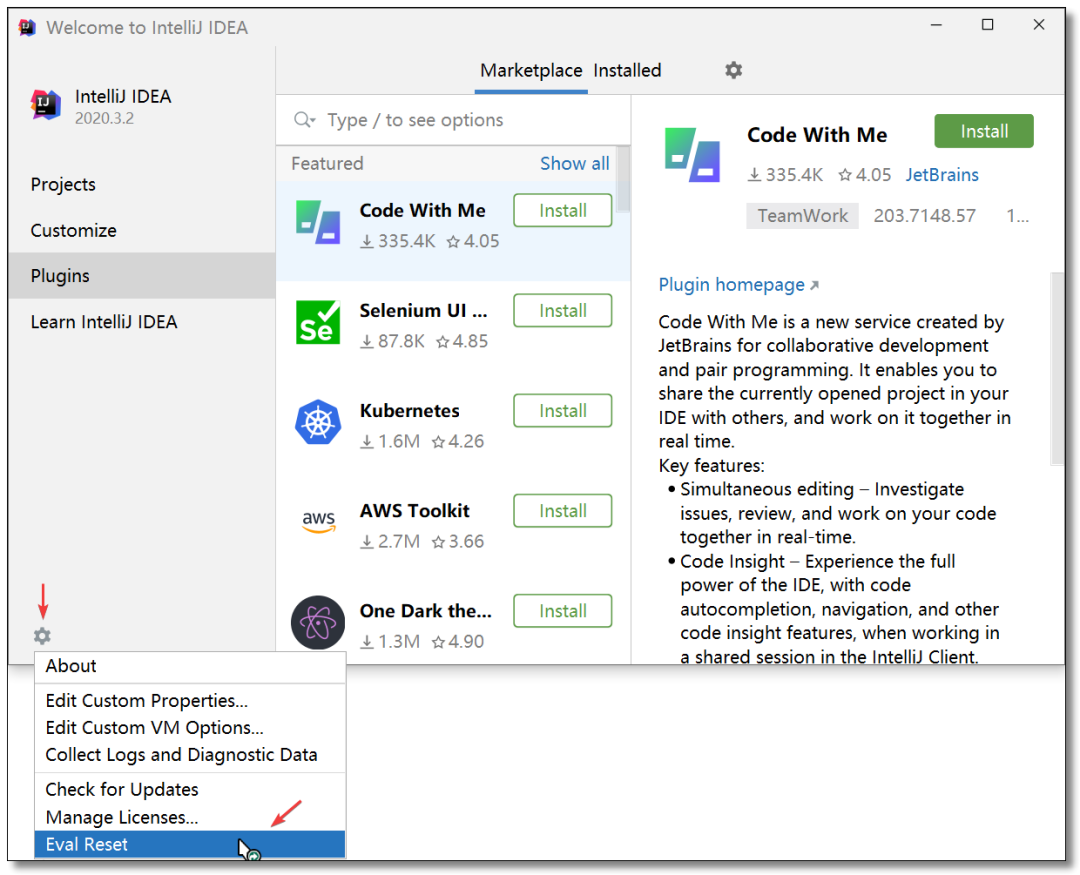The width and height of the screenshot is (1080, 875).
Task: Install the Kubernetes plugin
Action: 563,411
